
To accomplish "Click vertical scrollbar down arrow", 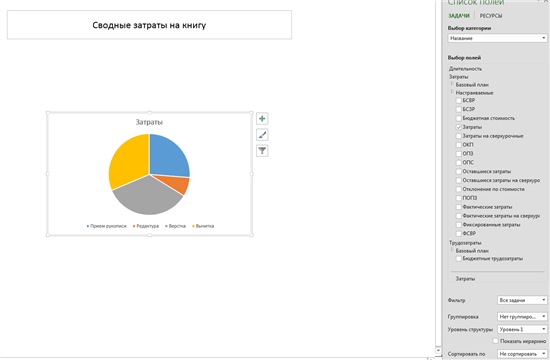I will pos(438,350).
